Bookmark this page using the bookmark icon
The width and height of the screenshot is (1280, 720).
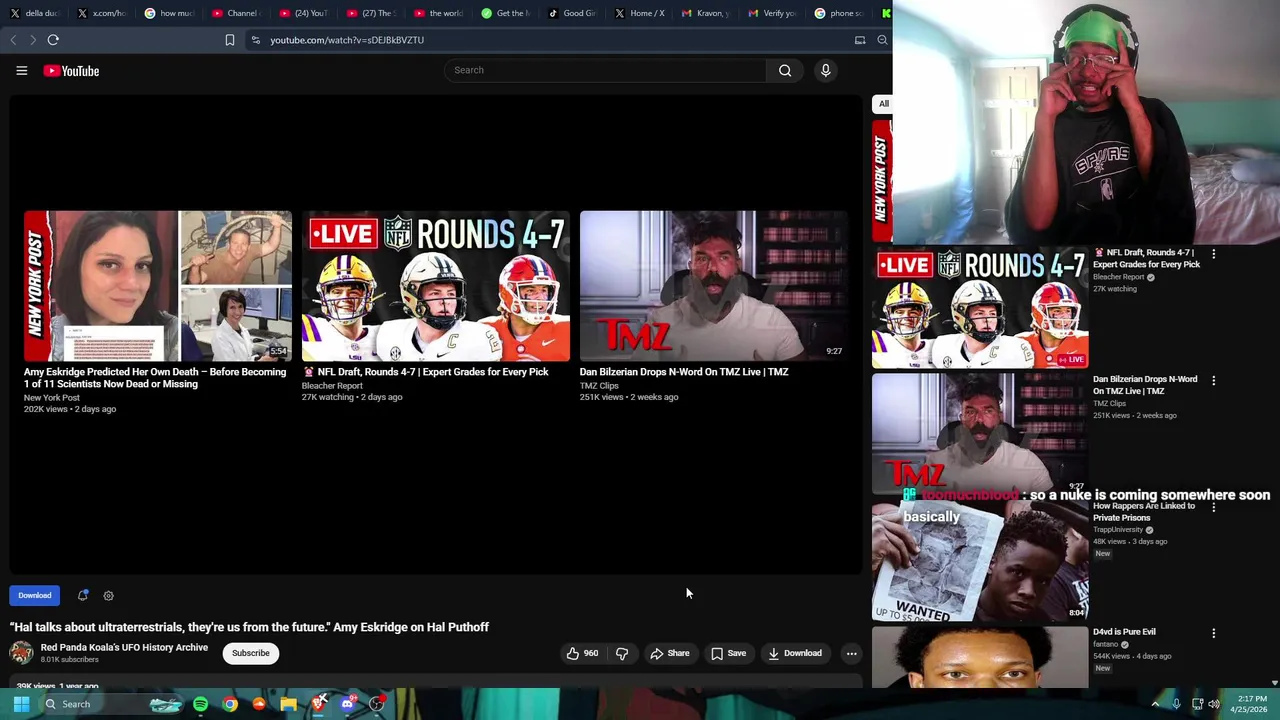tap(229, 40)
